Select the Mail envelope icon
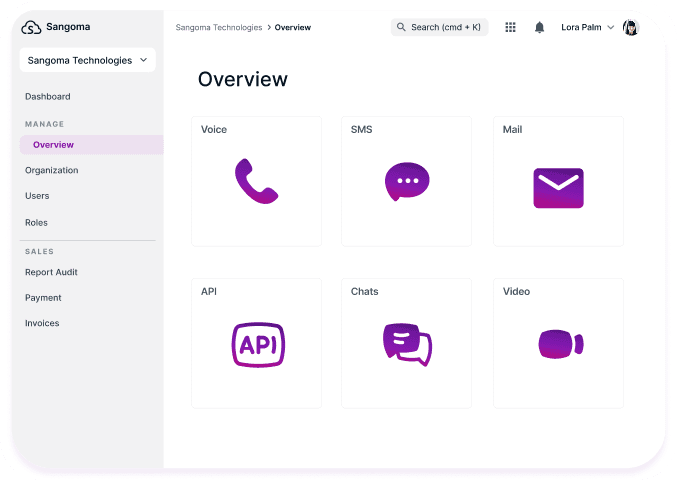The image size is (679, 481). 558,187
